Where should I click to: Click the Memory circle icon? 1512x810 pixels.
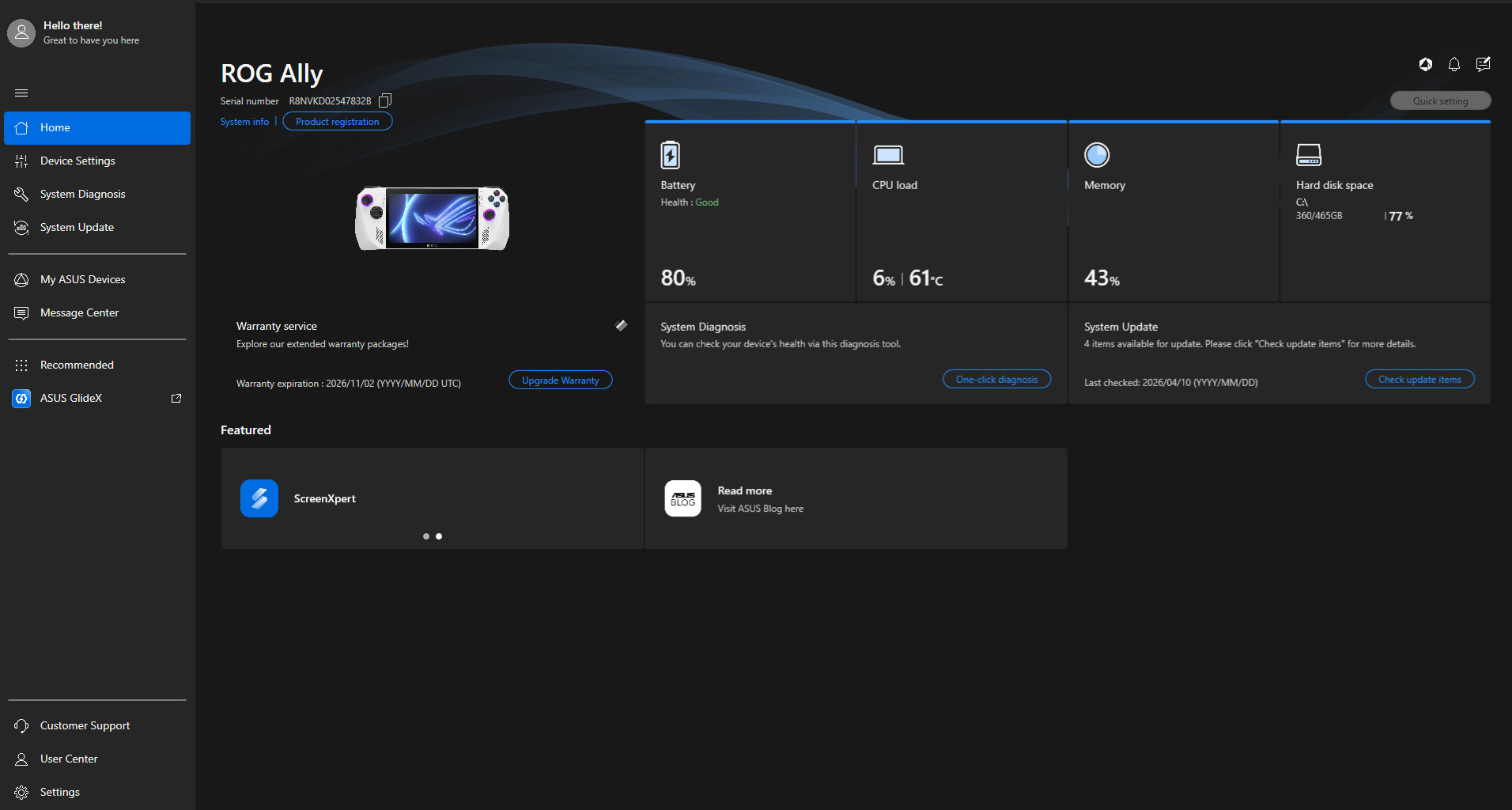[1097, 155]
